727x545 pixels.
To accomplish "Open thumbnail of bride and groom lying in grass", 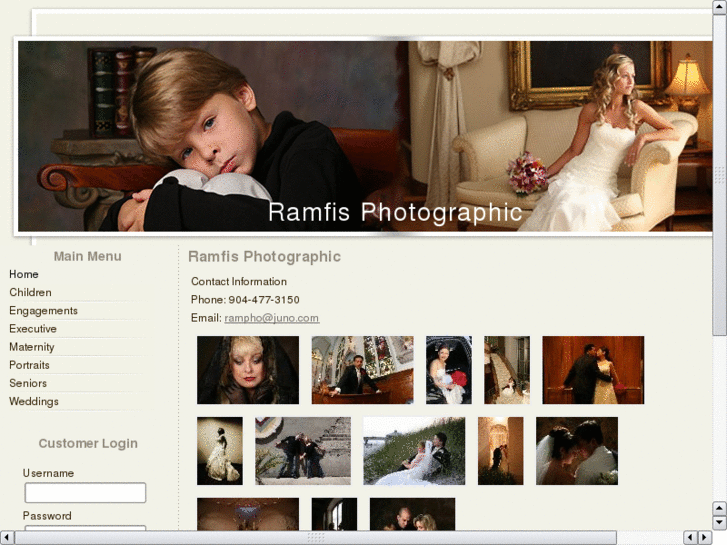I will coord(414,451).
